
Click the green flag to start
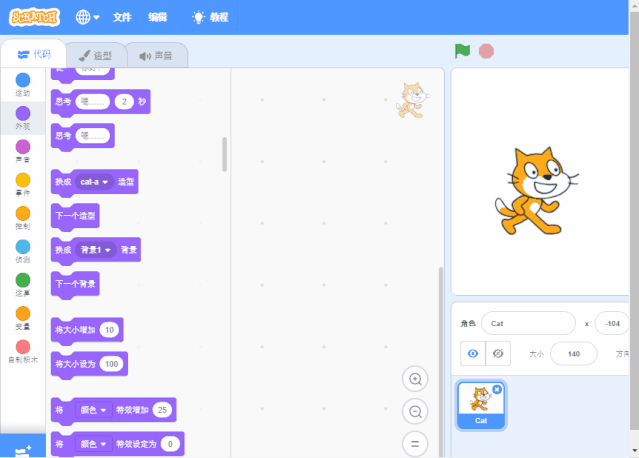pyautogui.click(x=462, y=51)
